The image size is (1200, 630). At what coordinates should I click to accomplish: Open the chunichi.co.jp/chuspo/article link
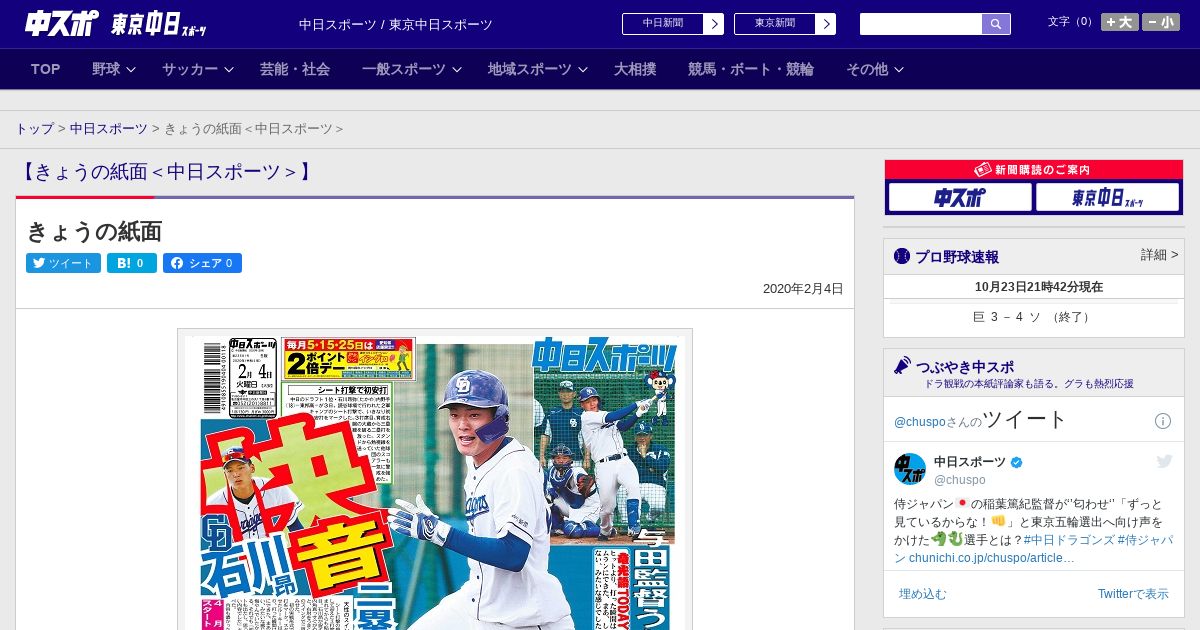[x=992, y=558]
